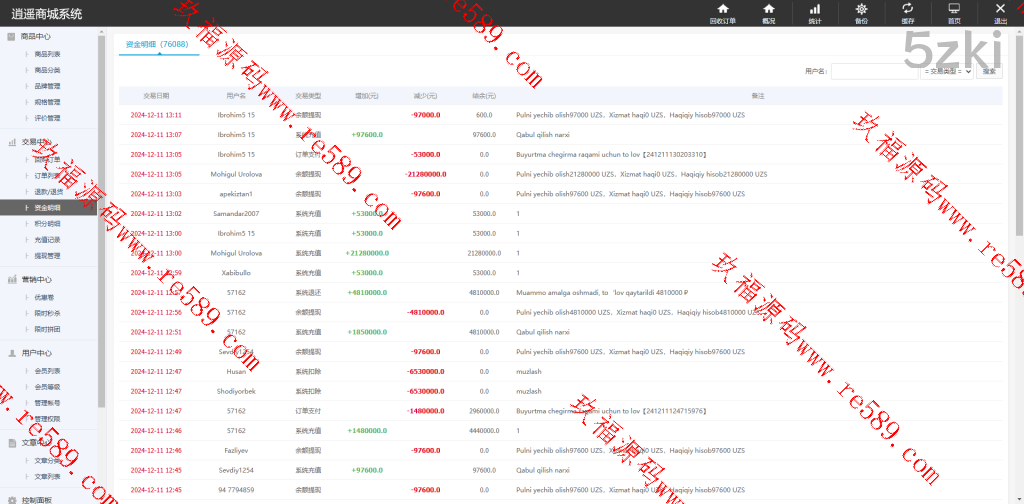This screenshot has width=1024, height=504.
Task: Open the 交易类型 dropdown filter
Action: [x=946, y=71]
